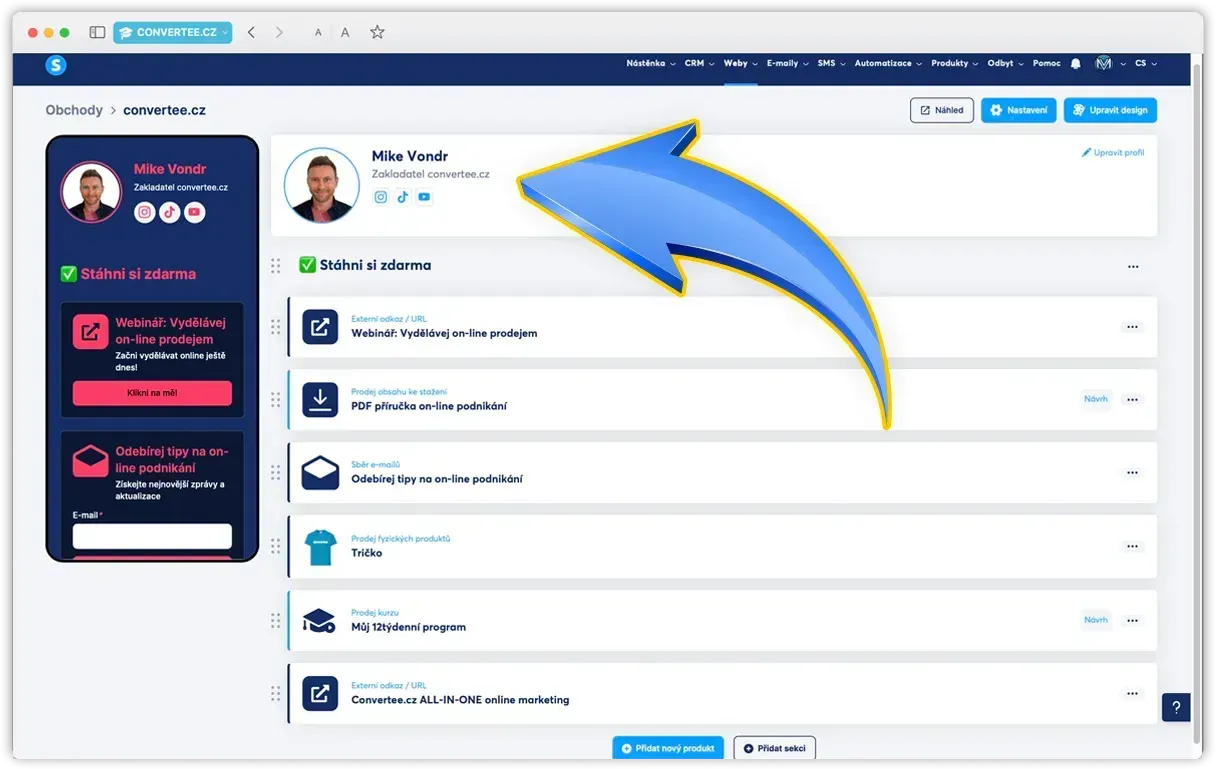Open the Odbyt menu

tap(1006, 63)
